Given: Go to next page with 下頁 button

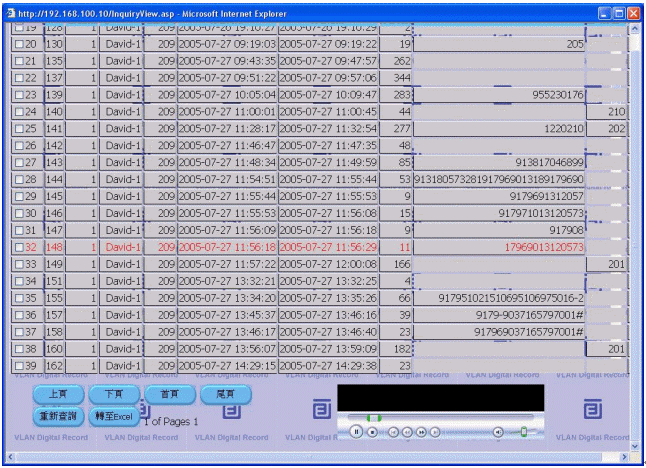Looking at the screenshot, I should click(114, 395).
